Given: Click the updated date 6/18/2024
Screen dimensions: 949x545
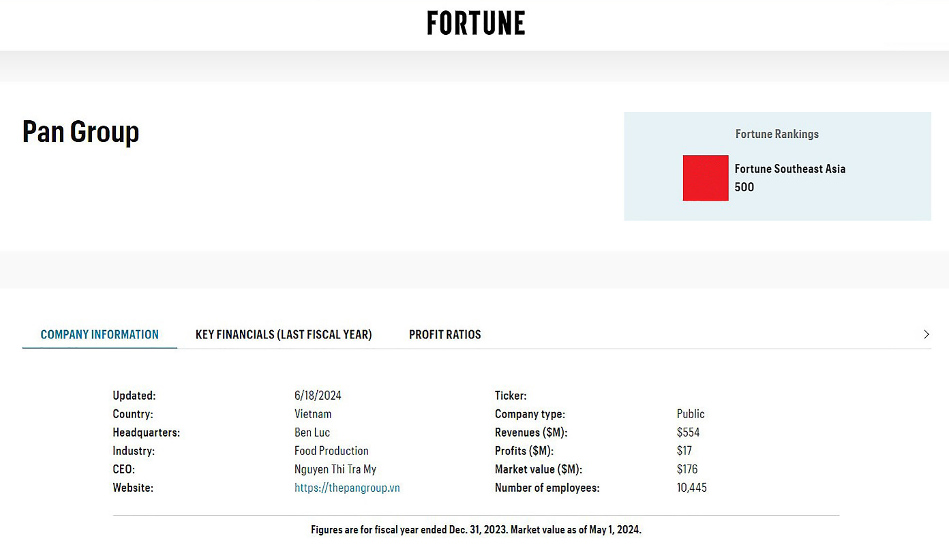Looking at the screenshot, I should pyautogui.click(x=317, y=396).
